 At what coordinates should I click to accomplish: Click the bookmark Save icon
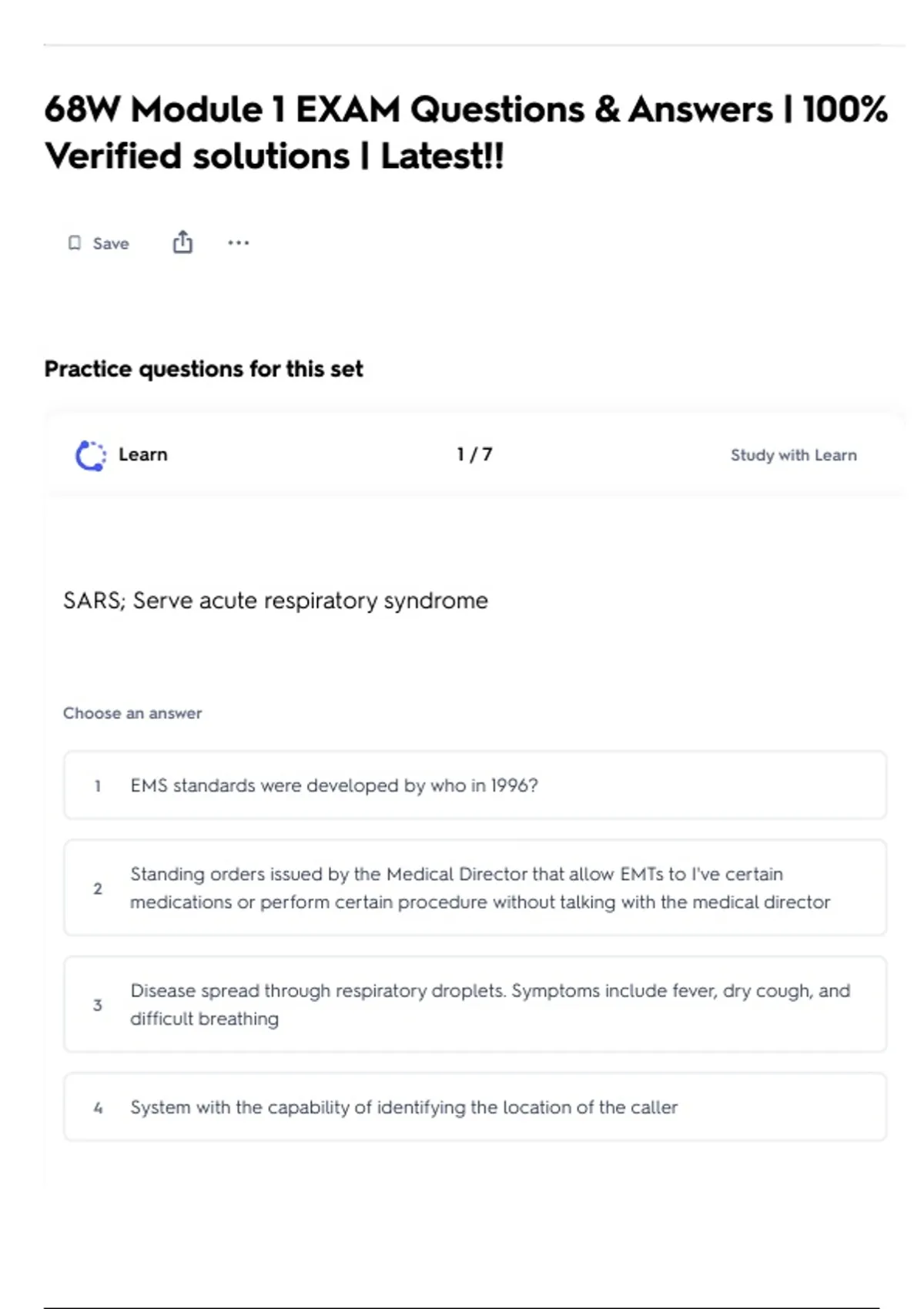(x=75, y=243)
